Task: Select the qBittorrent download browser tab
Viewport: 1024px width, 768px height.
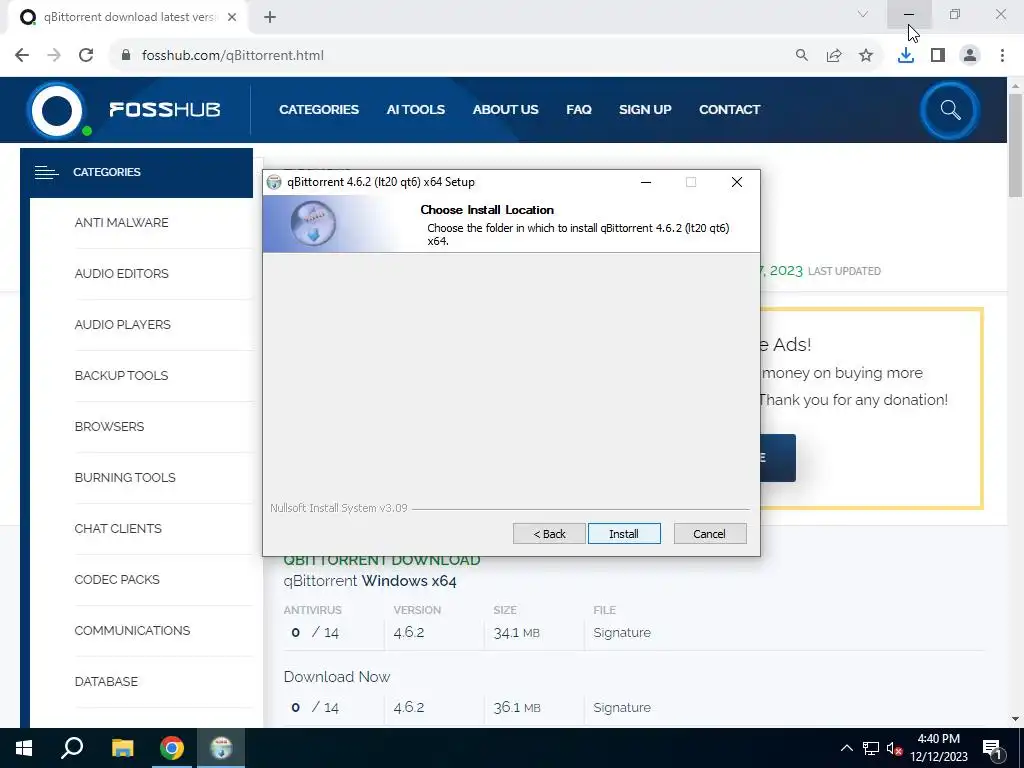Action: (127, 17)
